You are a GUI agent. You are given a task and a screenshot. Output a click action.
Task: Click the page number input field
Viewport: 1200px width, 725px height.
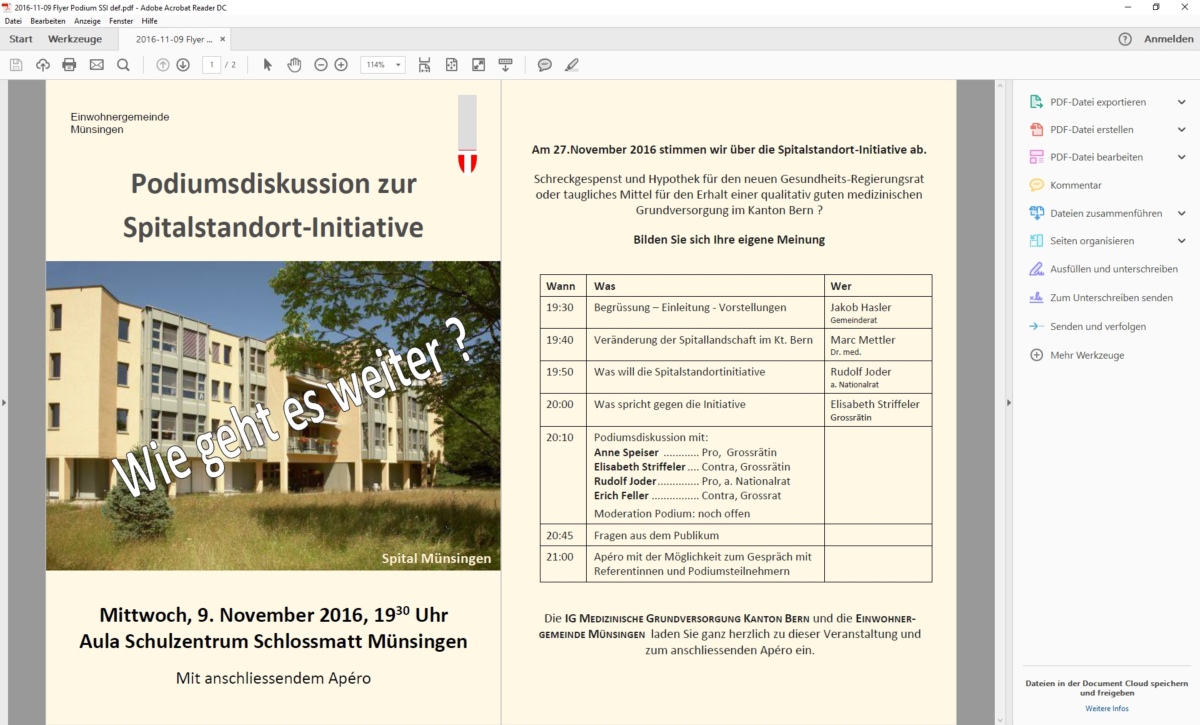point(211,65)
